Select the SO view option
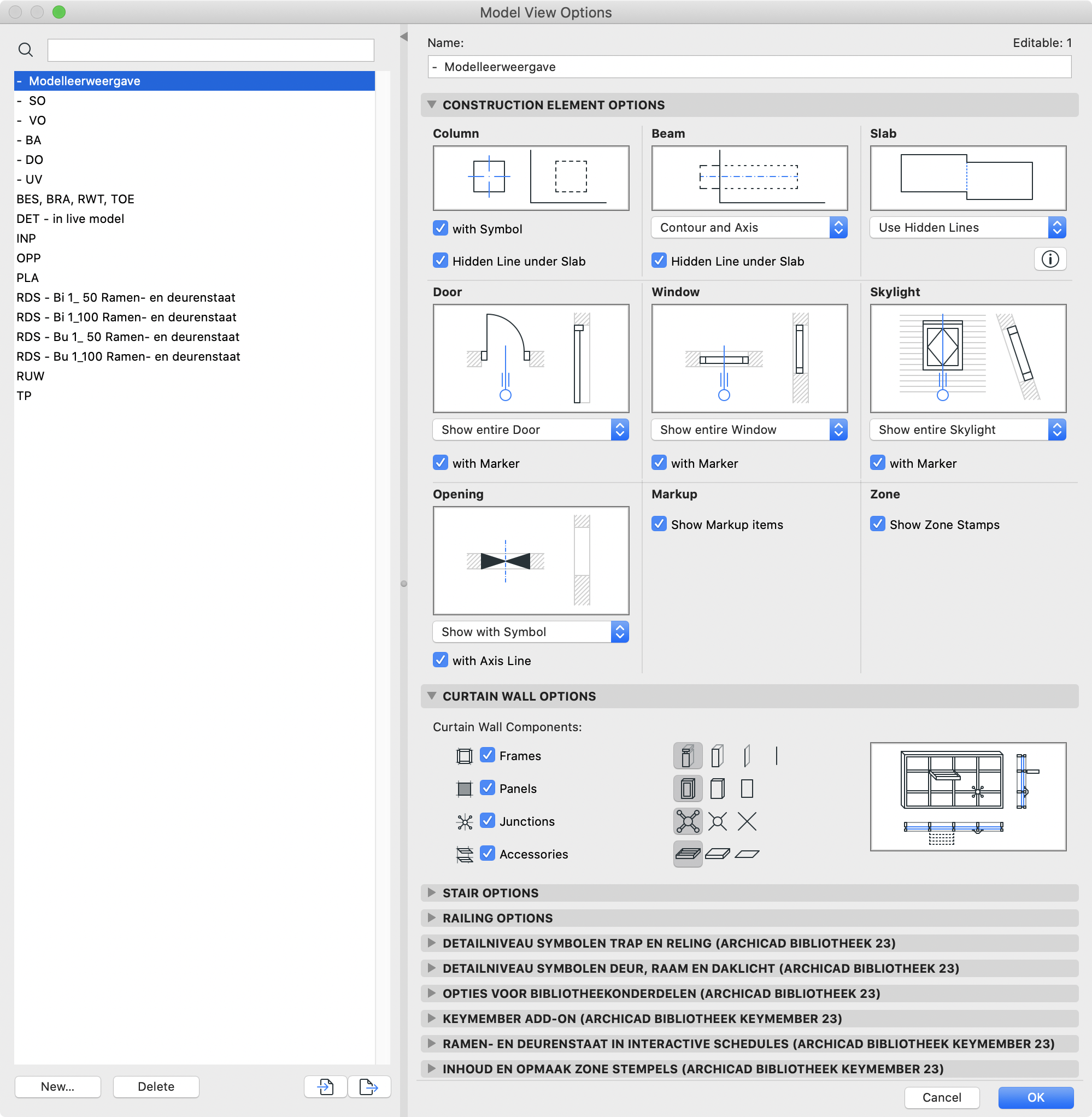Viewport: 1092px width, 1117px height. click(195, 101)
